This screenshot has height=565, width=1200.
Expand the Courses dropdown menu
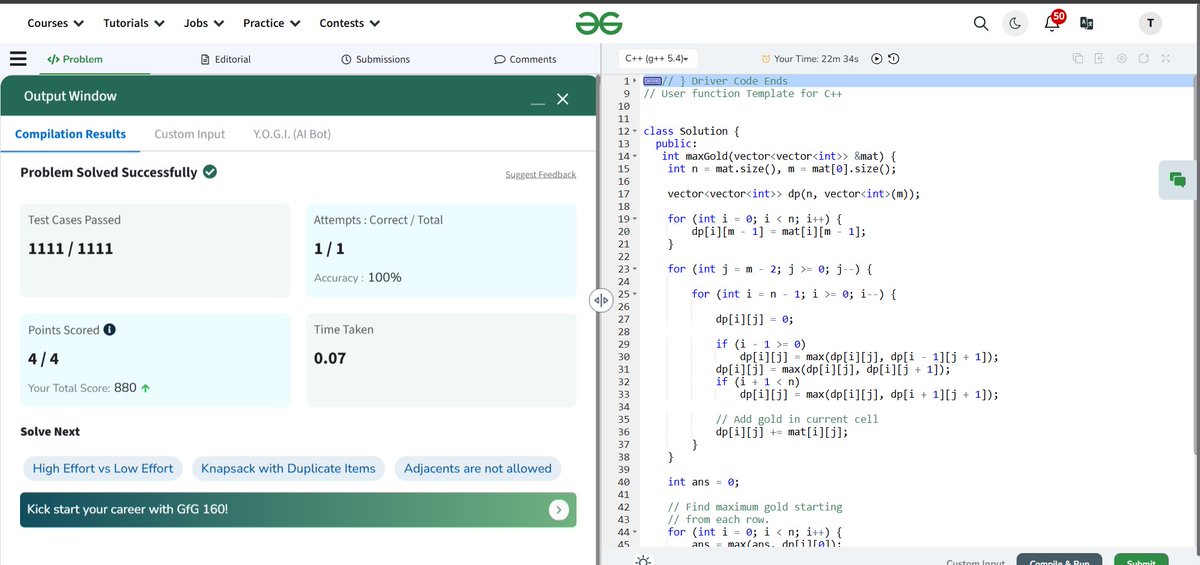(x=55, y=23)
